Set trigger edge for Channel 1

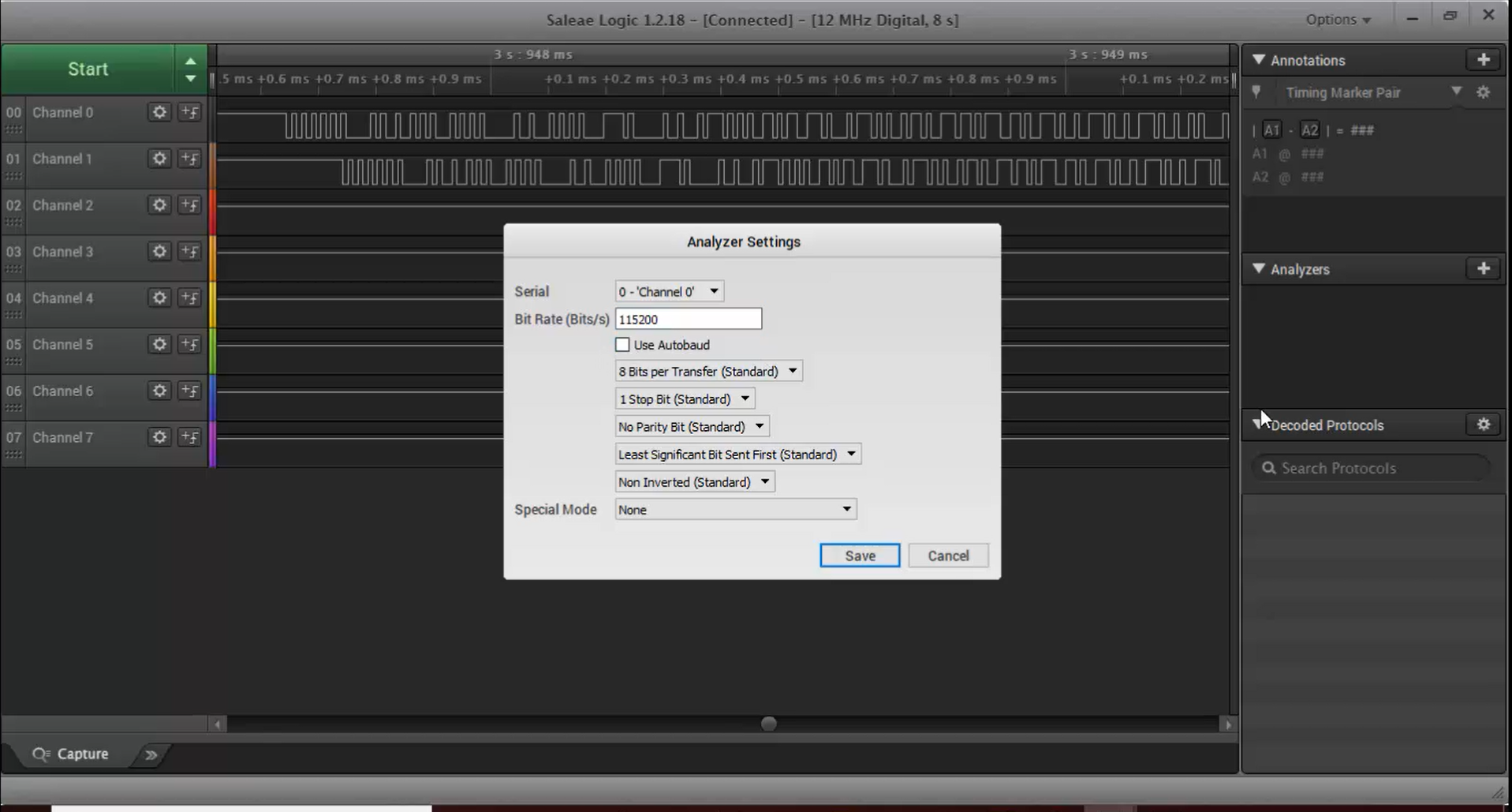[x=189, y=159]
